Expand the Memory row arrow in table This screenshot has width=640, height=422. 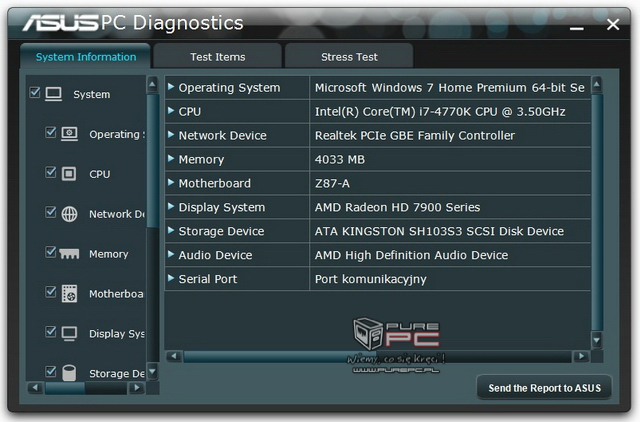coord(171,158)
